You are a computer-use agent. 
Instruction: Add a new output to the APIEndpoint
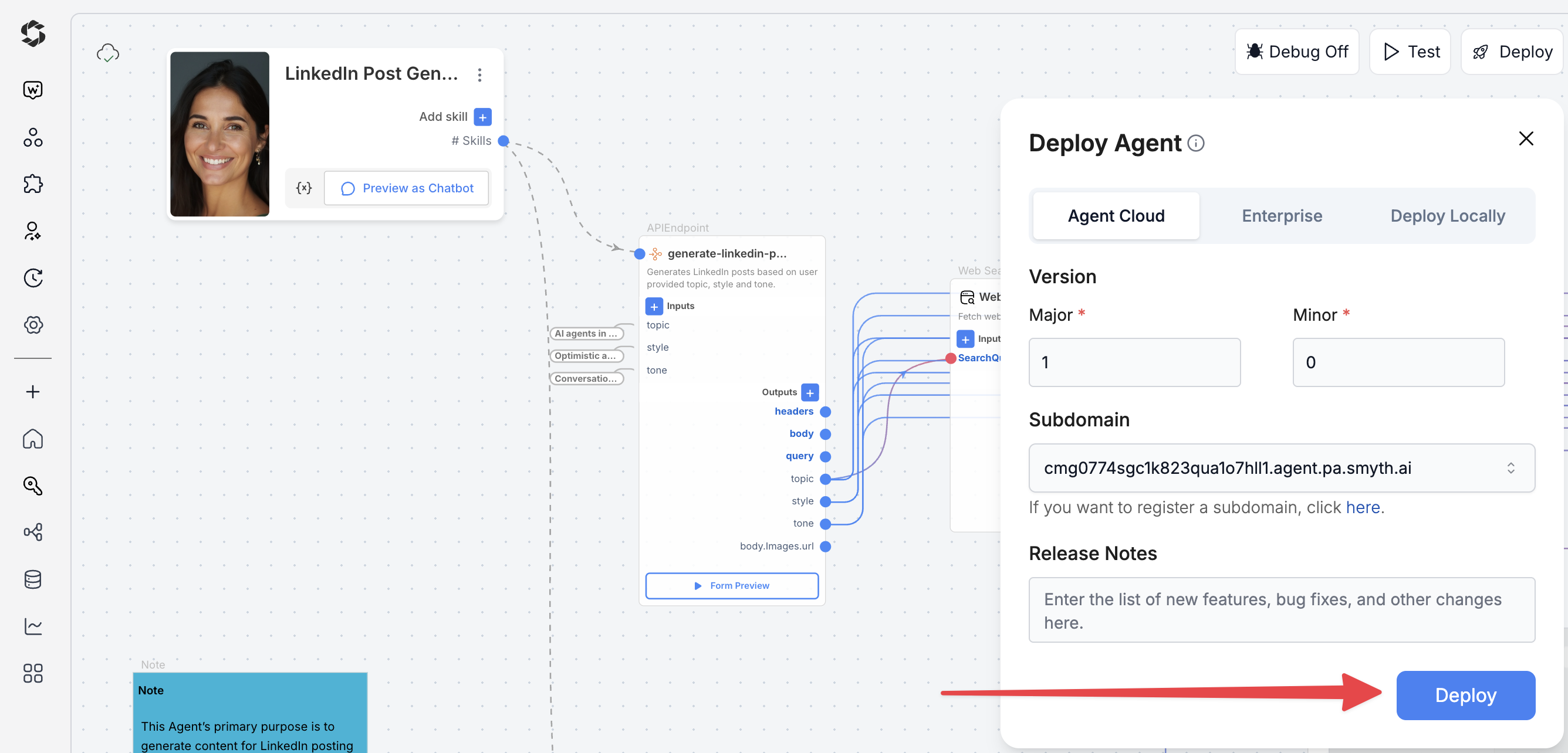[x=810, y=392]
